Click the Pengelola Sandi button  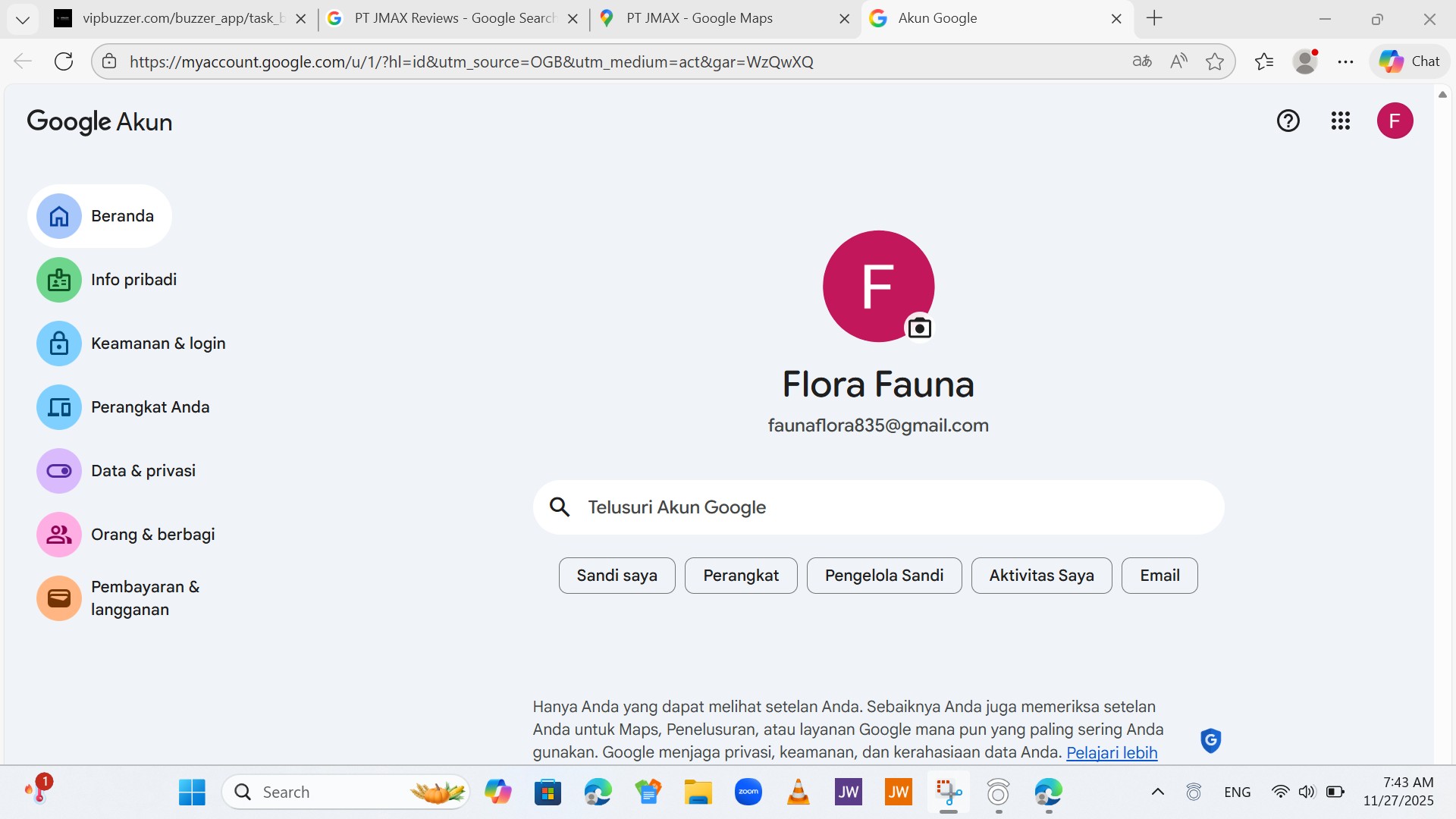pos(883,576)
